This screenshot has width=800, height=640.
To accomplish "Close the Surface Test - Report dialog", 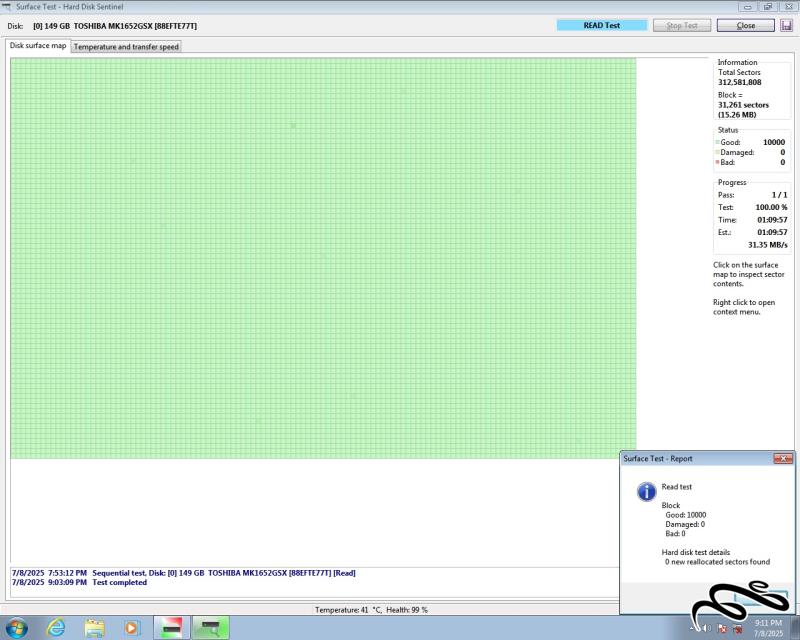I will tap(783, 458).
